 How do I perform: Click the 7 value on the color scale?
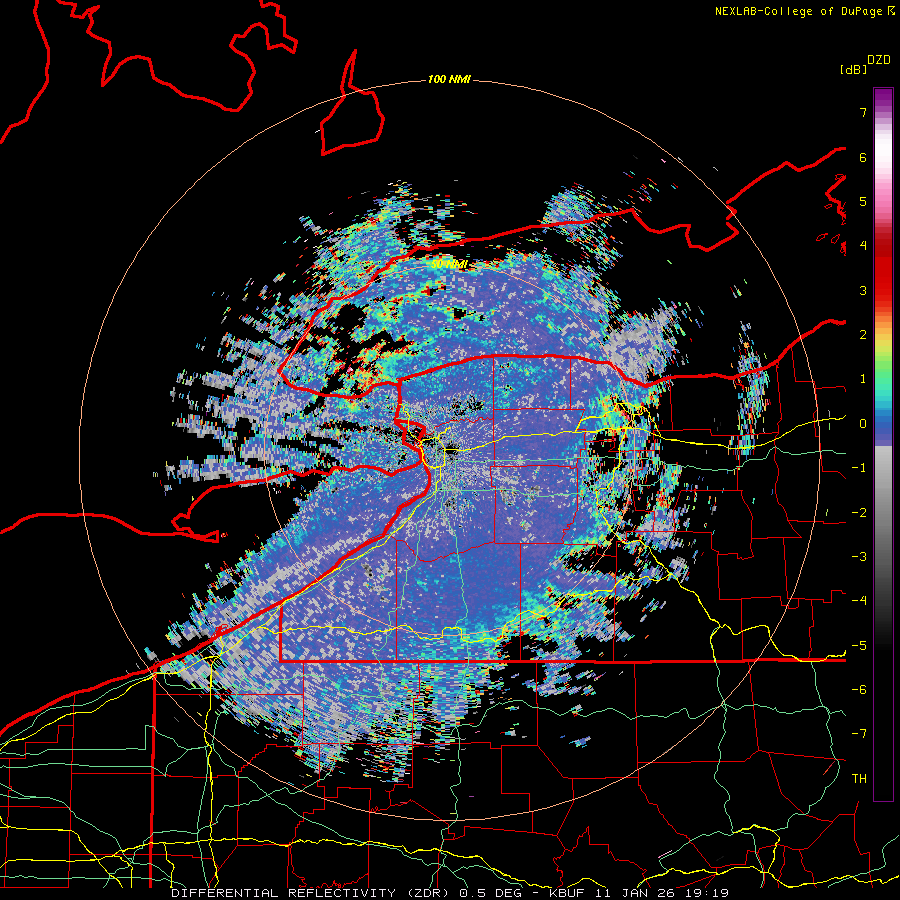click(x=863, y=112)
